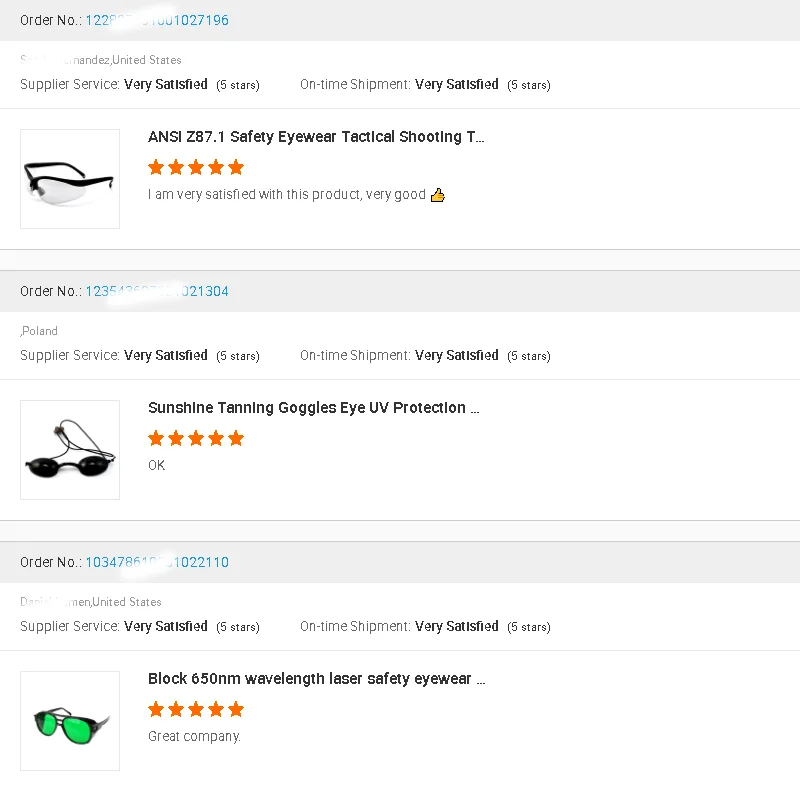Click the clear safety glasses thumbnail

[x=70, y=179]
